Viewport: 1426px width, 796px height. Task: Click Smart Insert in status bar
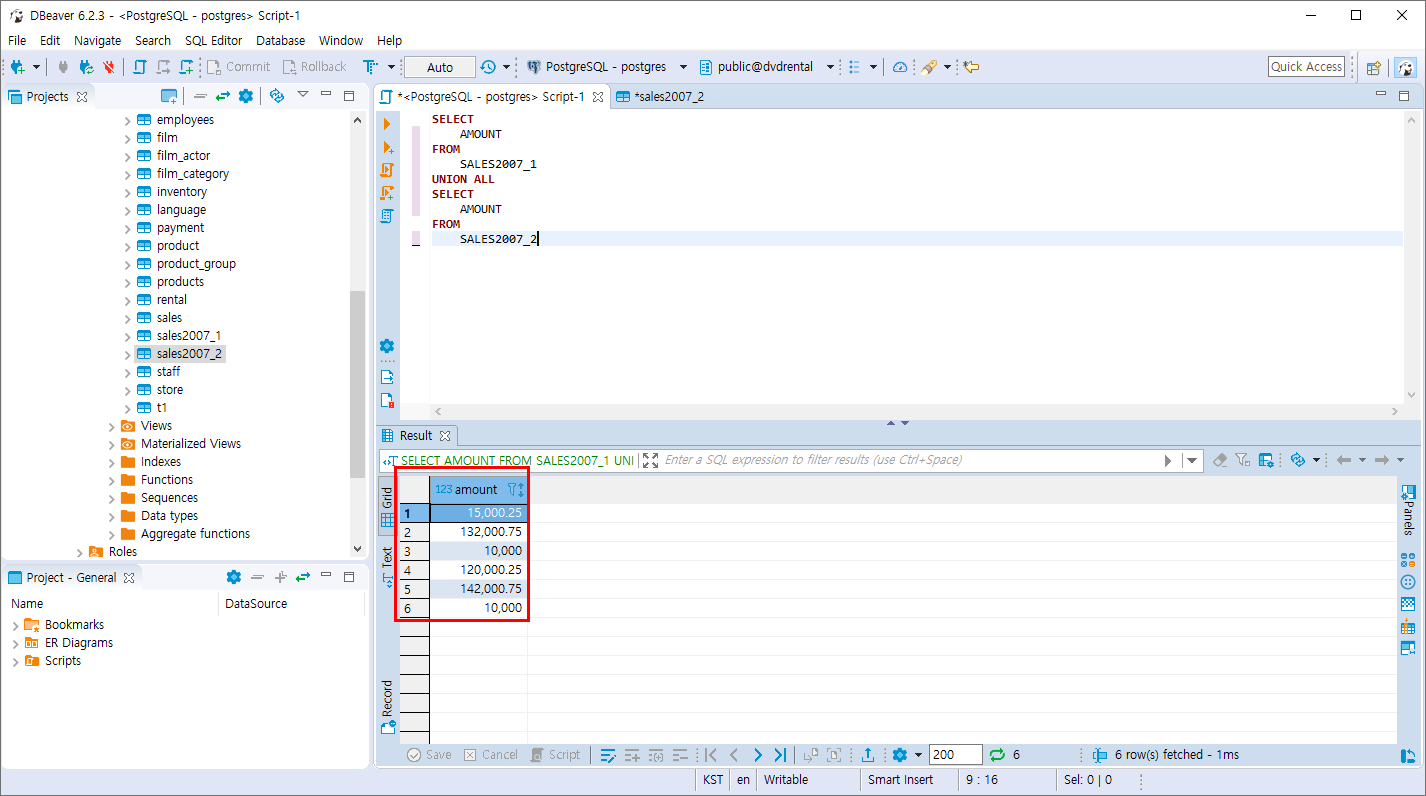(x=900, y=780)
